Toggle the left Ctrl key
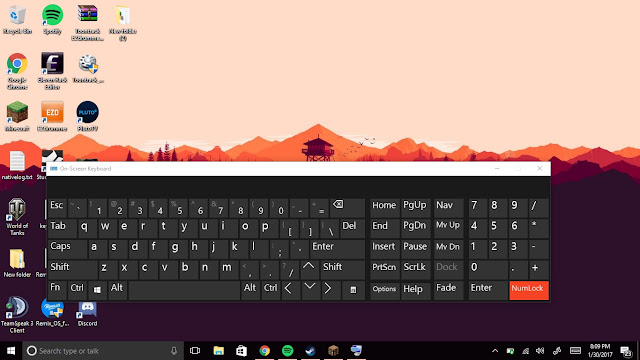 pyautogui.click(x=77, y=290)
